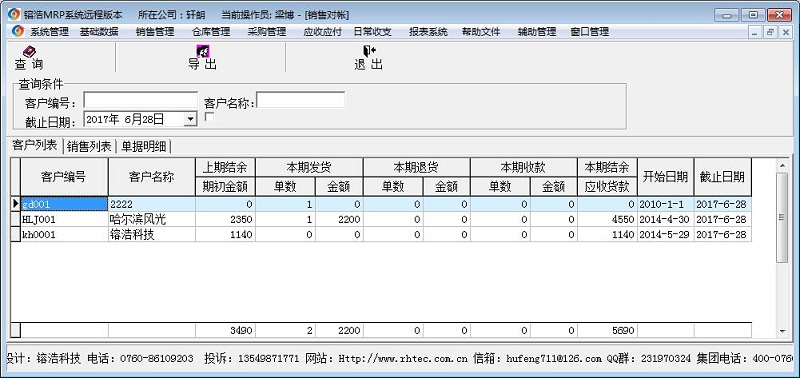
Task: Switch to the 单据明细 tab
Action: pyautogui.click(x=143, y=147)
